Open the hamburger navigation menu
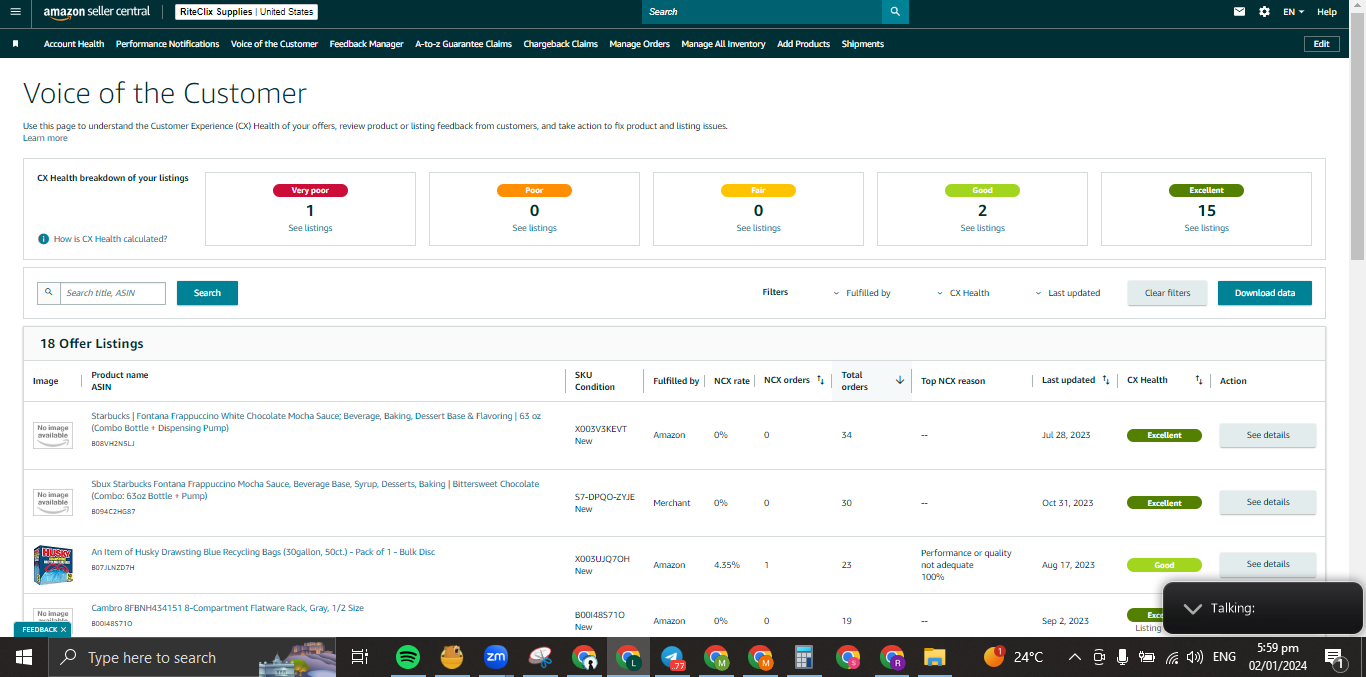Viewport: 1366px width, 677px height. (15, 12)
